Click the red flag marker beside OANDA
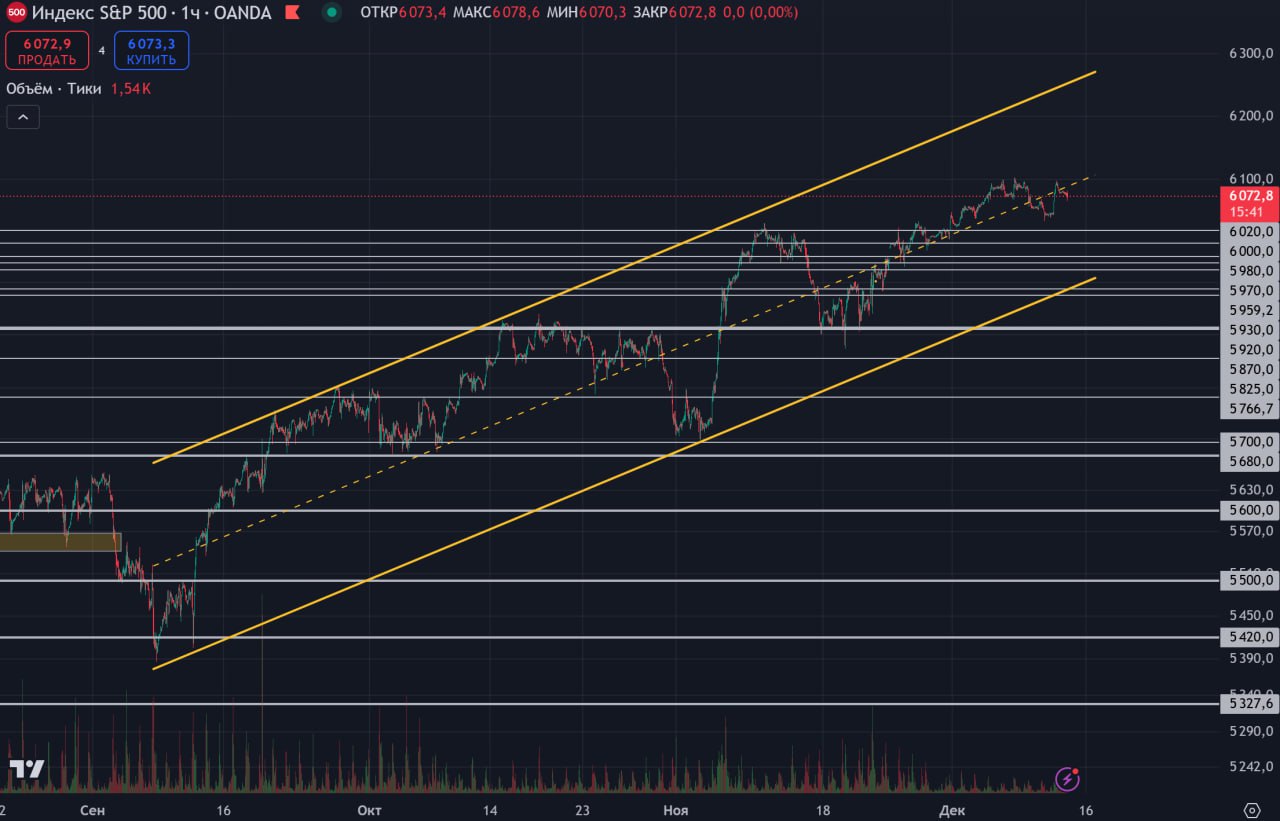Viewport: 1280px width, 821px height. (291, 13)
